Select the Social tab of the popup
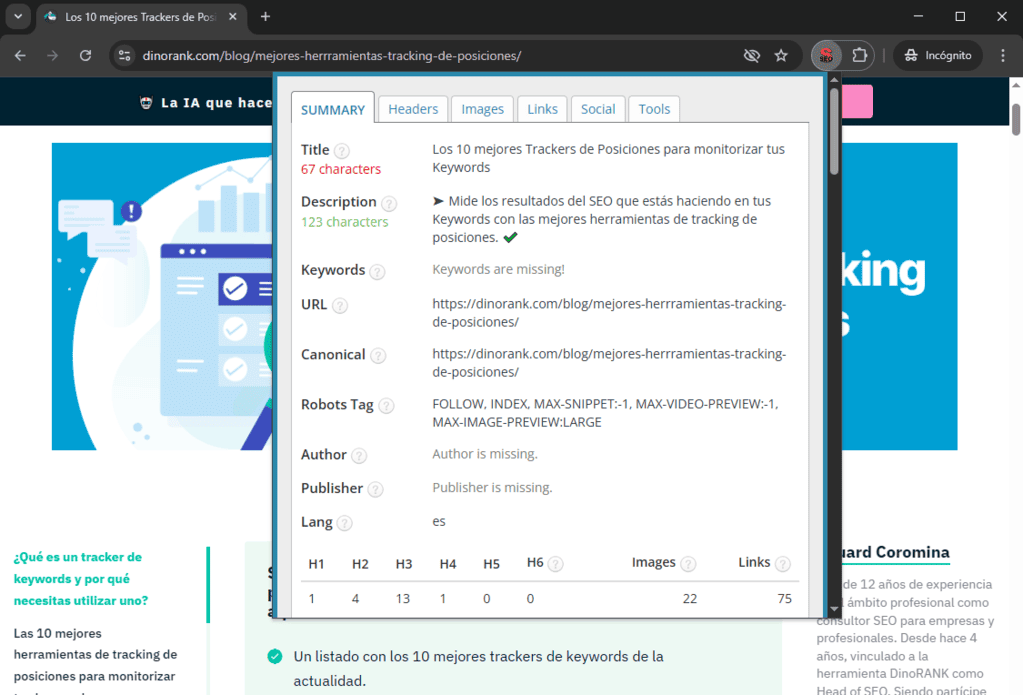The width and height of the screenshot is (1023, 695). point(597,108)
